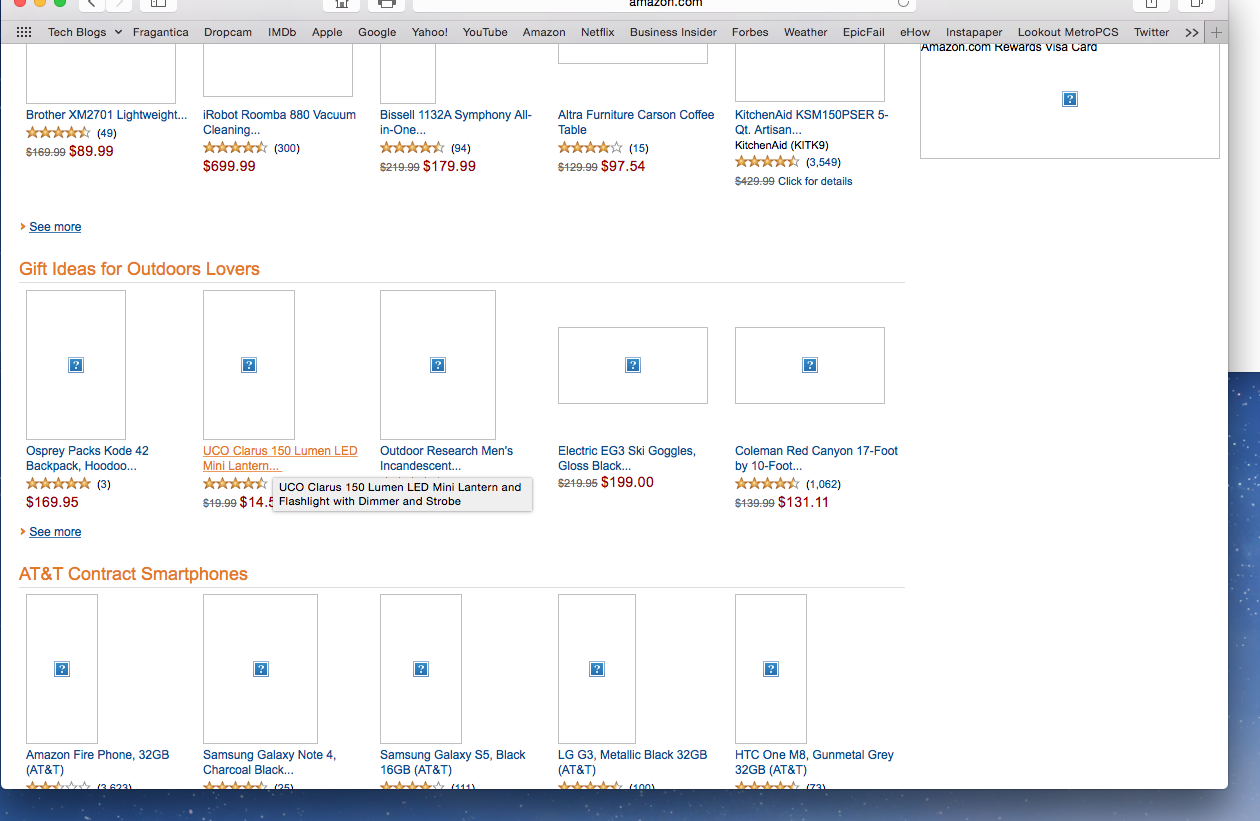
Task: Open HTC One M8, Gunmetal Grey link
Action: coord(814,762)
